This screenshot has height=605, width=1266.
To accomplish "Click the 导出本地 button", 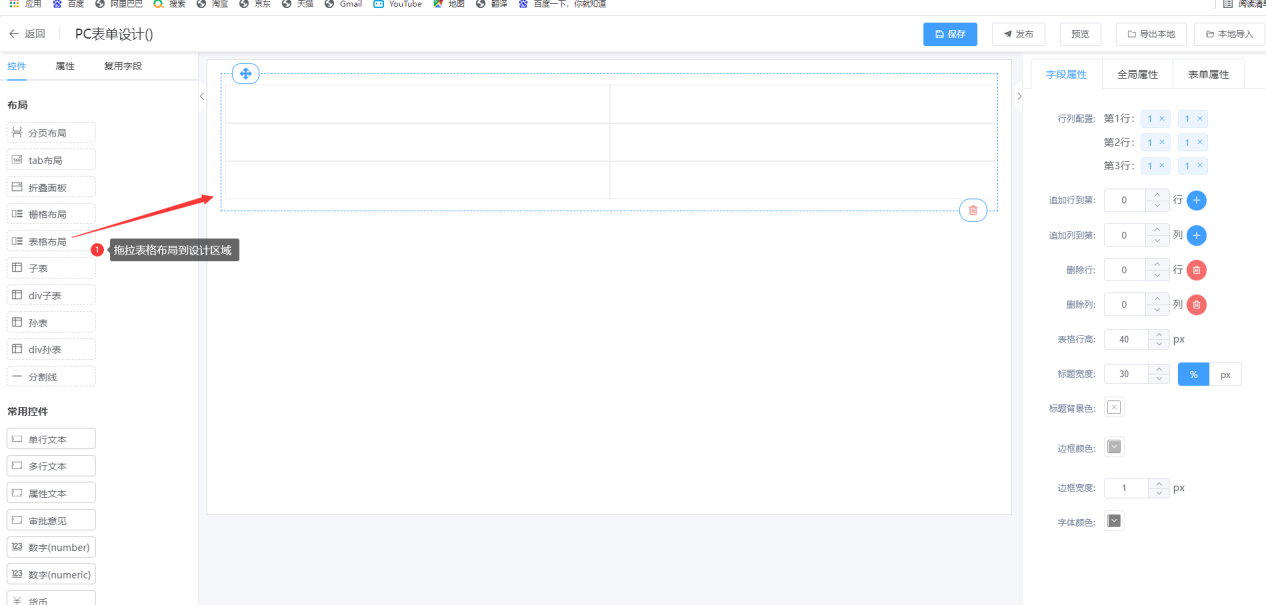I will click(1151, 34).
